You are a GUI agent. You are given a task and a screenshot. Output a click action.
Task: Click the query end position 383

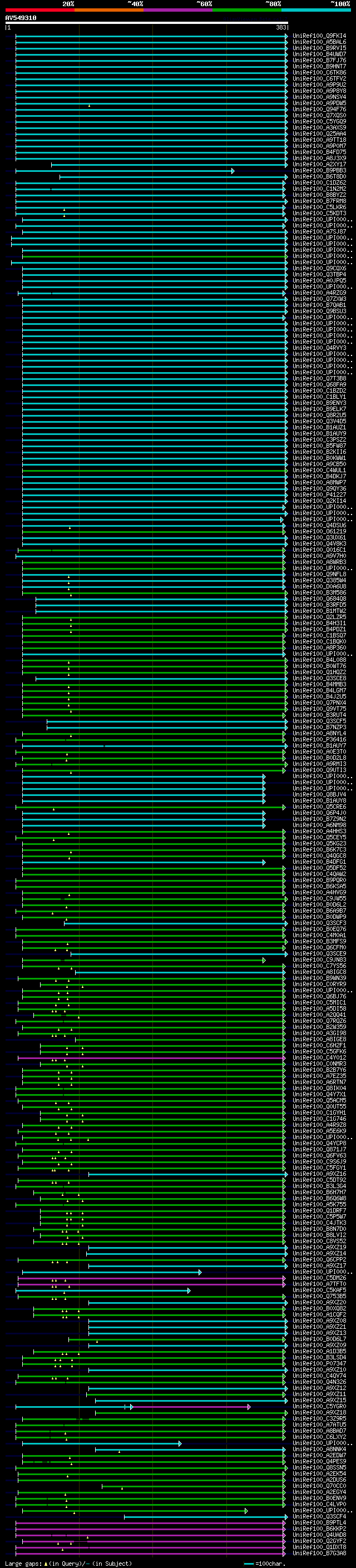[x=280, y=27]
